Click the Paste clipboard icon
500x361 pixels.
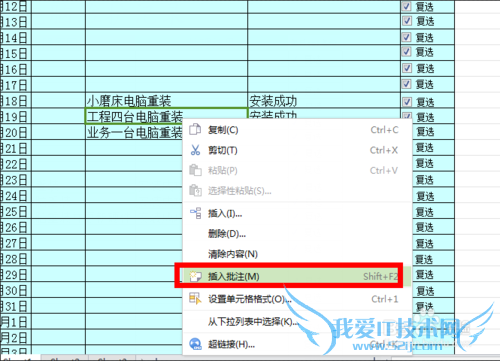[195, 170]
